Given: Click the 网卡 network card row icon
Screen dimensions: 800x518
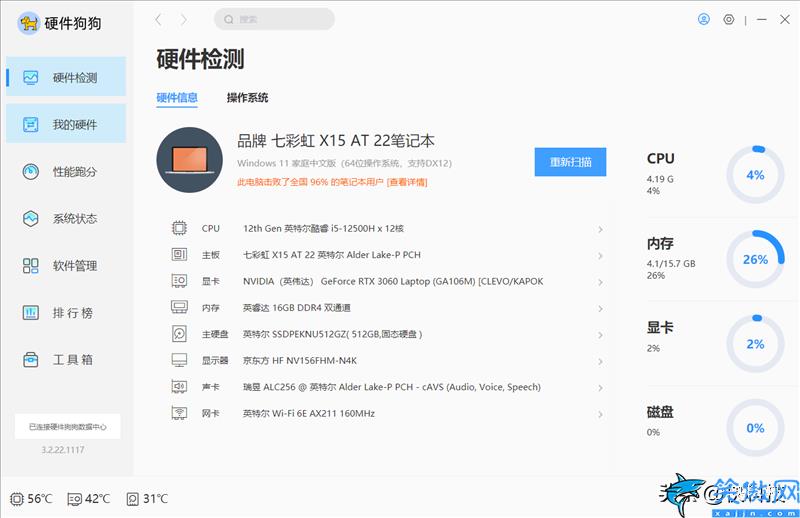Looking at the screenshot, I should point(179,413).
